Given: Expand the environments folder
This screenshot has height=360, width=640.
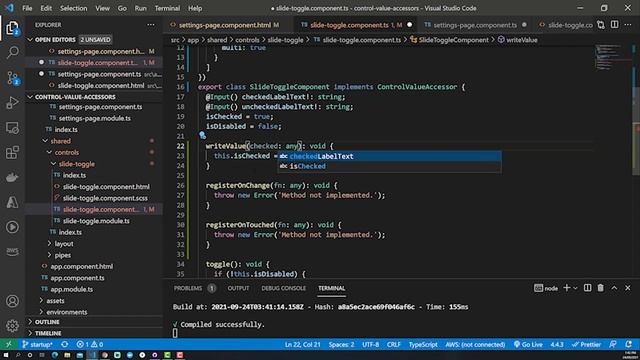Looking at the screenshot, I should coord(41,312).
